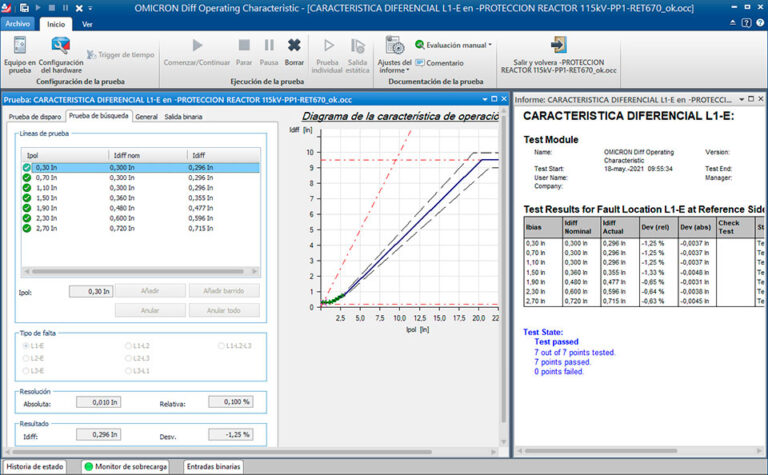Select the 1,50 In test line row

(x=141, y=198)
